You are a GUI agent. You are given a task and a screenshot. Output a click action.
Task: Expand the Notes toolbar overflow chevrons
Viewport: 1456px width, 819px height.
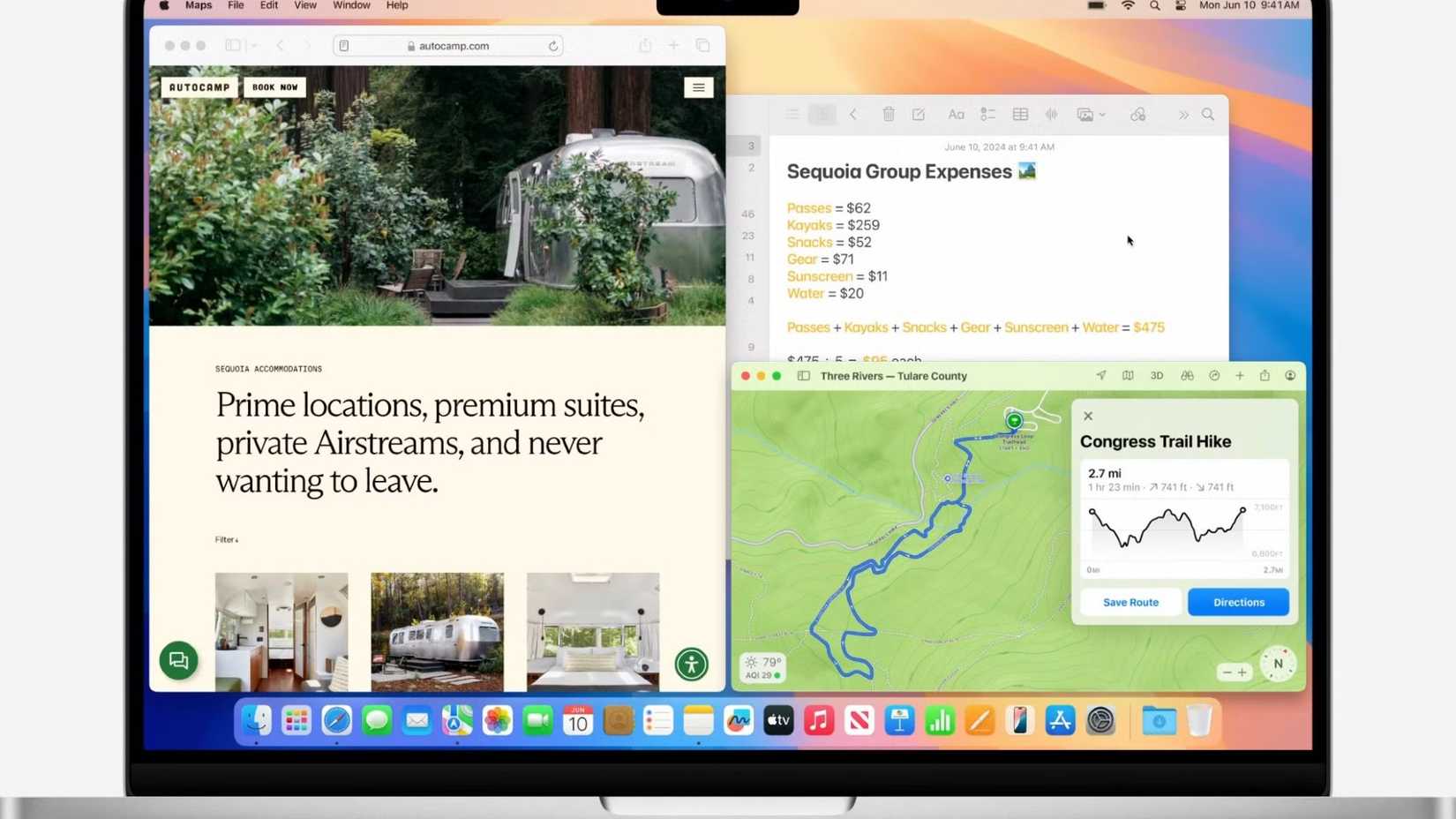tap(1183, 115)
